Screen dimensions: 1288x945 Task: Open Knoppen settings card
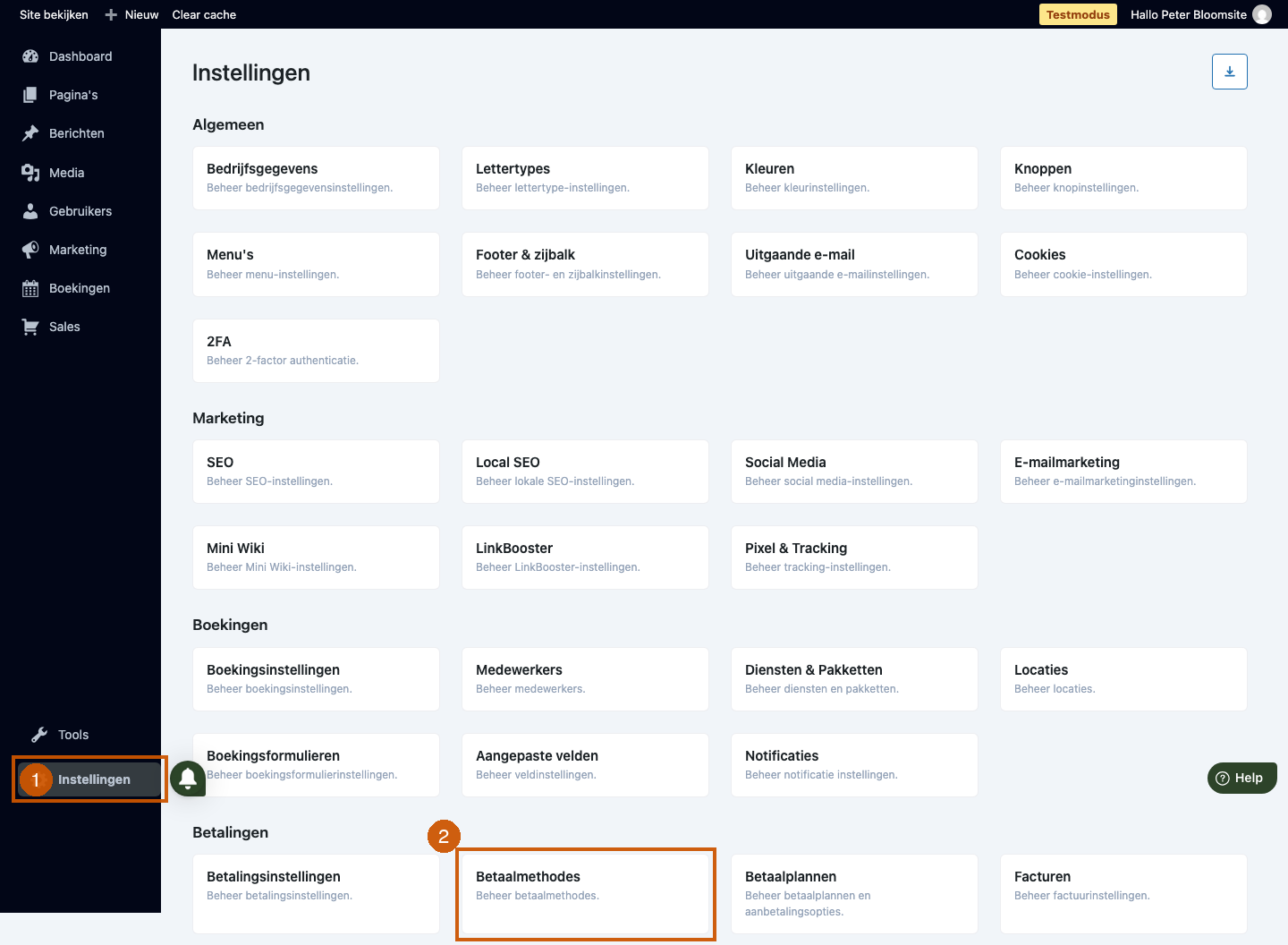pos(1123,178)
